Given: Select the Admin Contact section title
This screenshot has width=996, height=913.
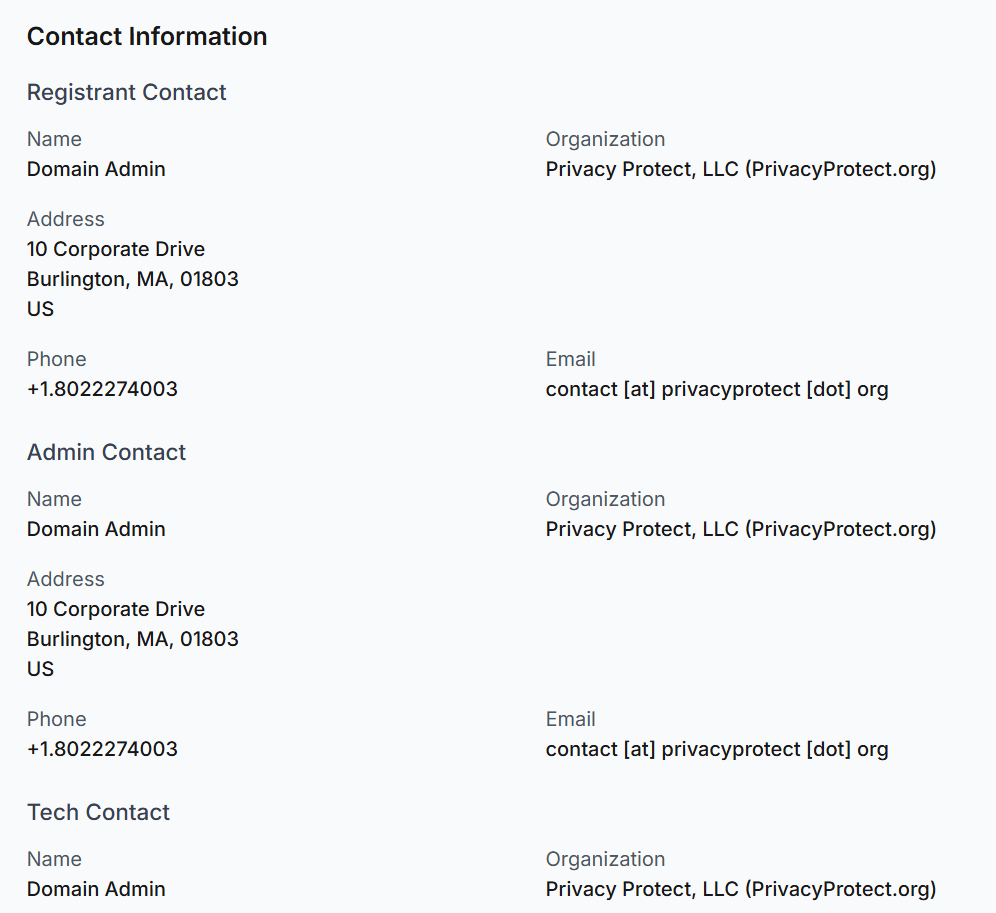Looking at the screenshot, I should (106, 452).
